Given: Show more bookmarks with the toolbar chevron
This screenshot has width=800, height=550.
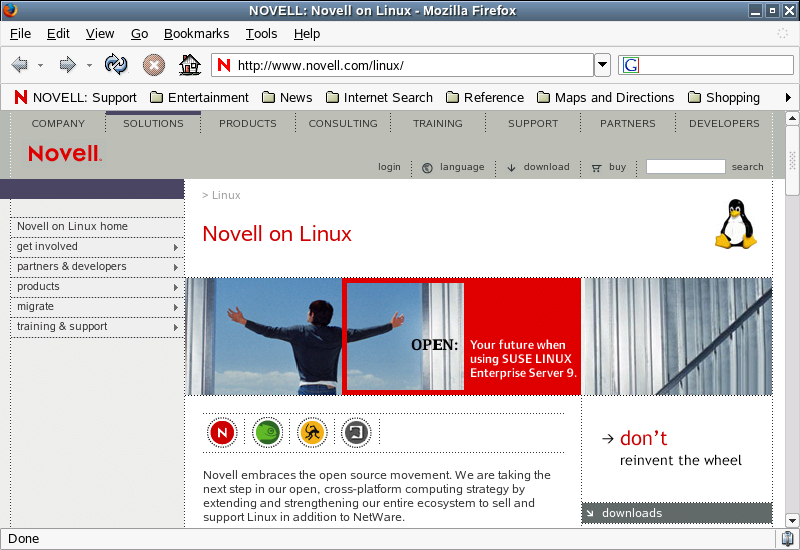Looking at the screenshot, I should click(788, 97).
